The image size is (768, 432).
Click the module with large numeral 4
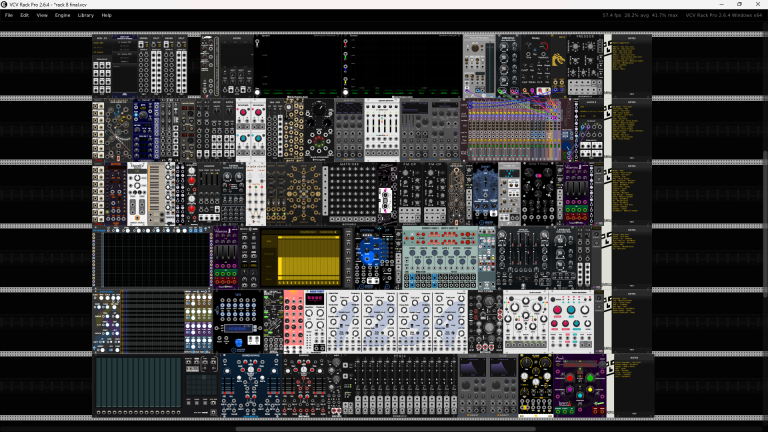point(450,322)
